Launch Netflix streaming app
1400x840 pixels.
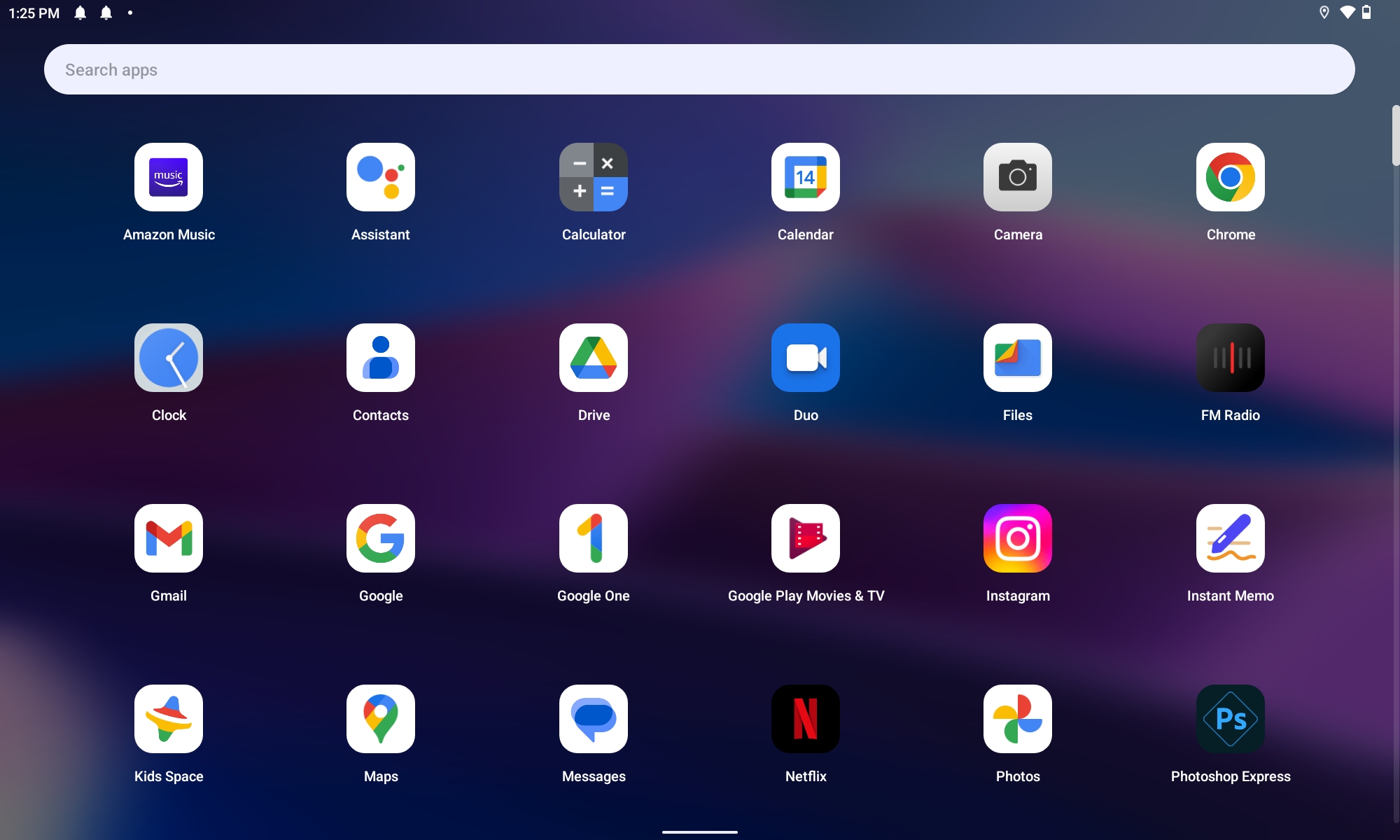[805, 719]
